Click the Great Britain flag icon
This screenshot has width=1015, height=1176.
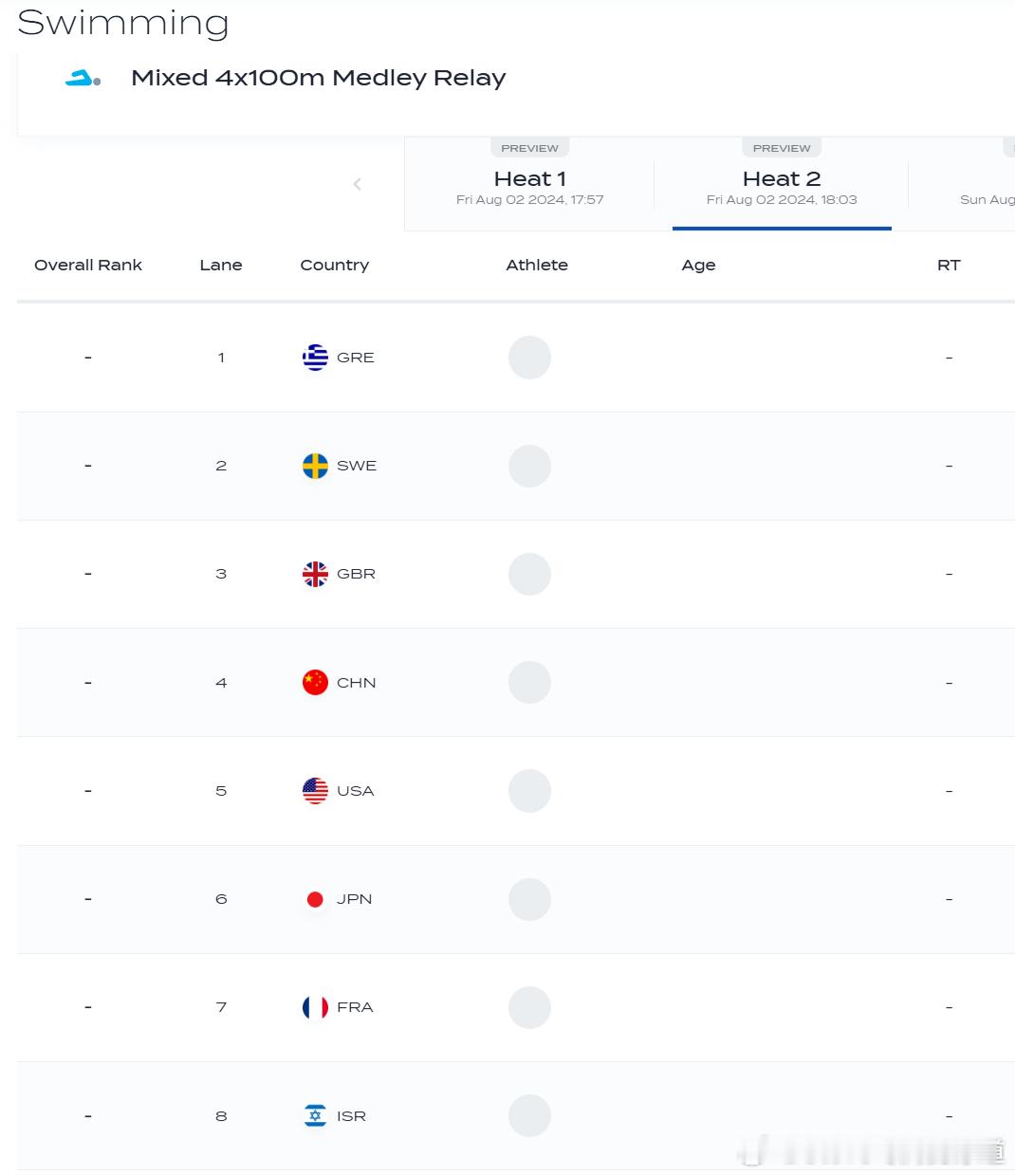[x=315, y=574]
